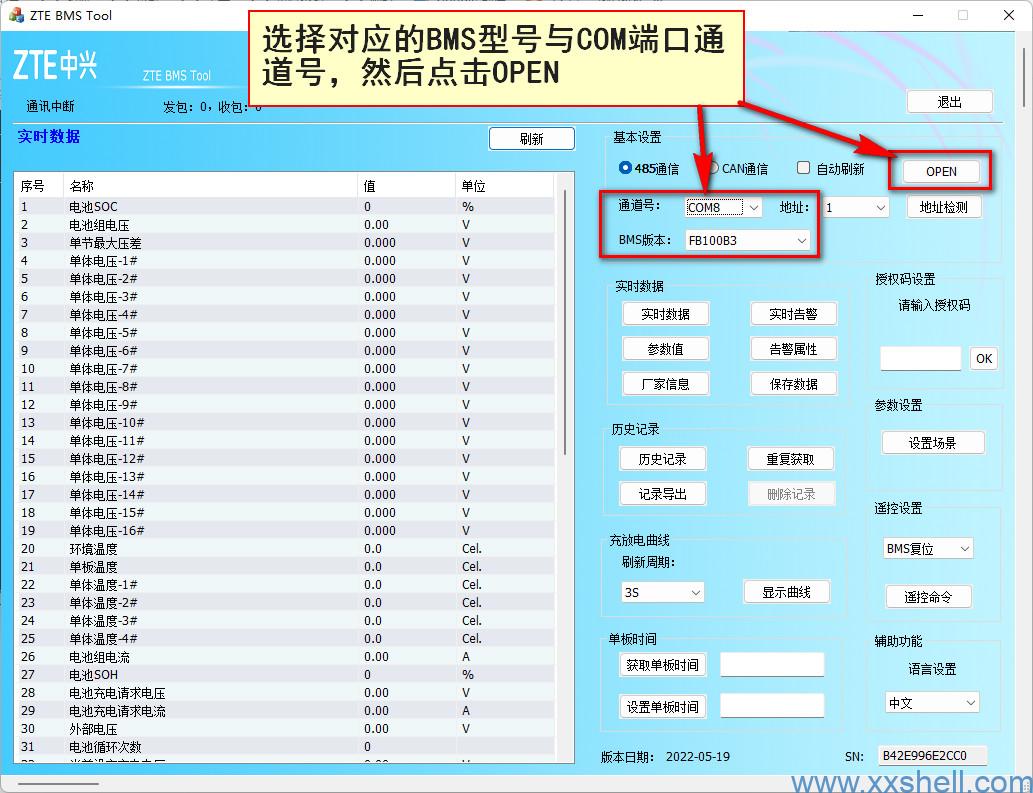The image size is (1033, 793).
Task: Click the OPEN button
Action: tap(940, 171)
